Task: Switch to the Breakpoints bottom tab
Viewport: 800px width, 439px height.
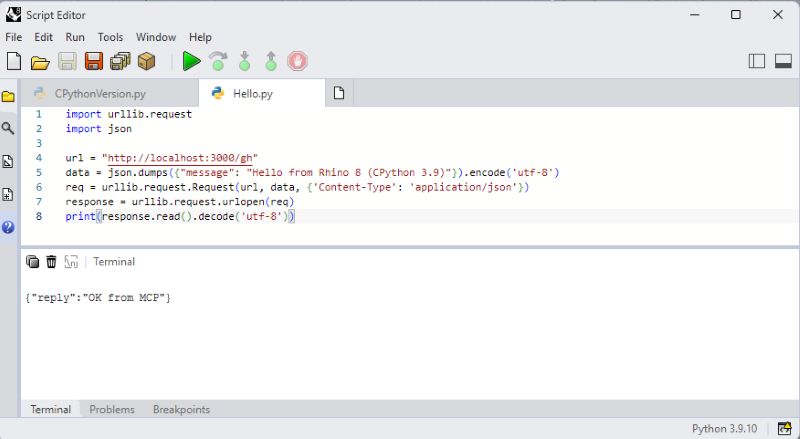Action: (181, 409)
